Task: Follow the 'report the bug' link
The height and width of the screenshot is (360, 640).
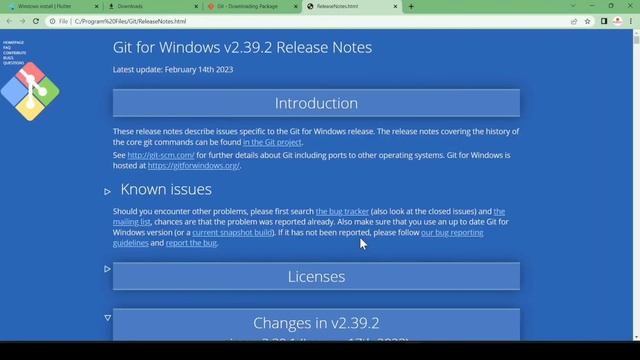Action: pos(191,243)
